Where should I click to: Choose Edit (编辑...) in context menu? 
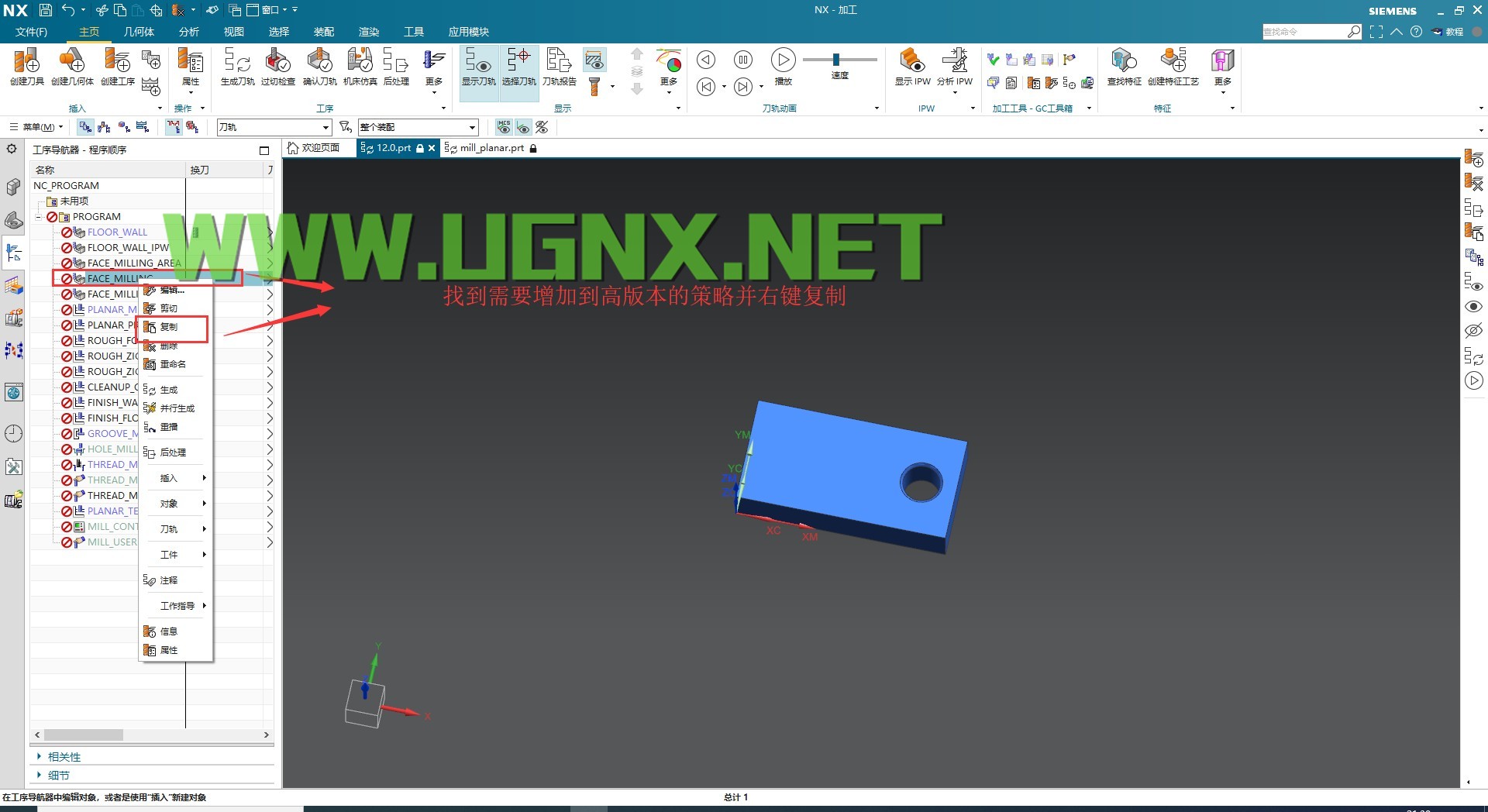[x=172, y=290]
